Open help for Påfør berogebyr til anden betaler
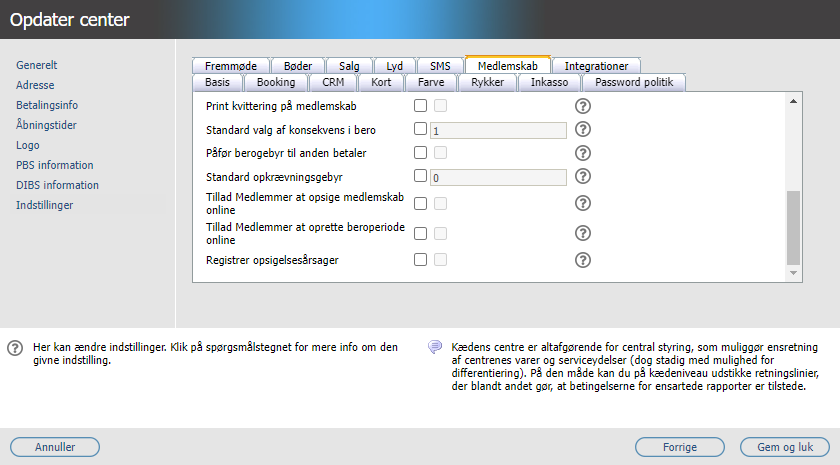840x465 pixels. [583, 153]
